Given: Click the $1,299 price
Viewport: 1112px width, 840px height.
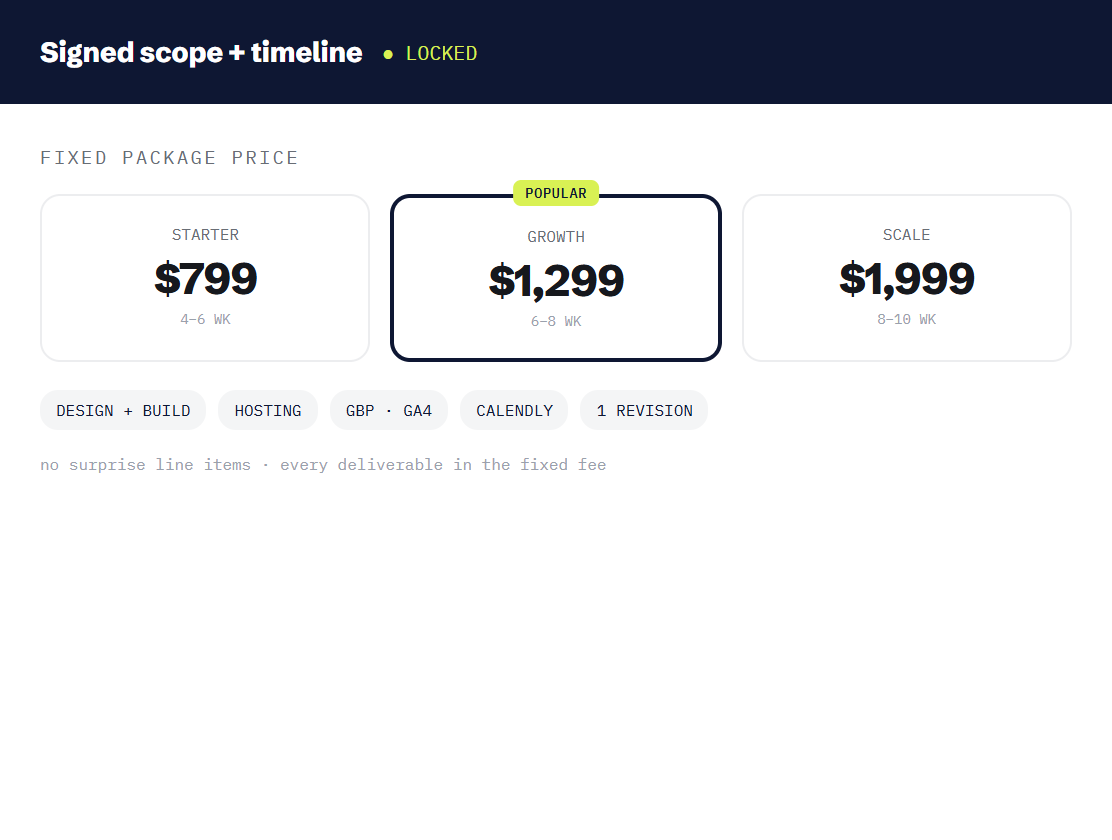Looking at the screenshot, I should 556,281.
